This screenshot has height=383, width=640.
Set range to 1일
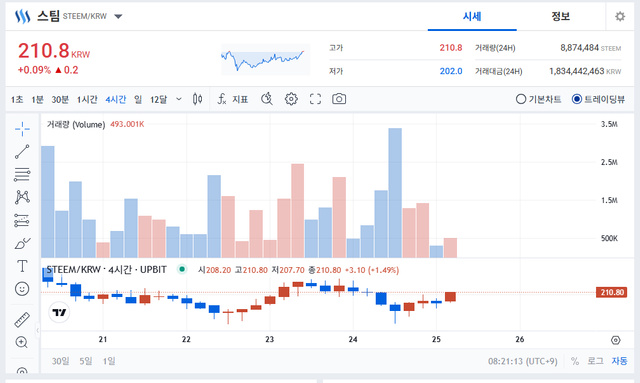pyautogui.click(x=109, y=361)
